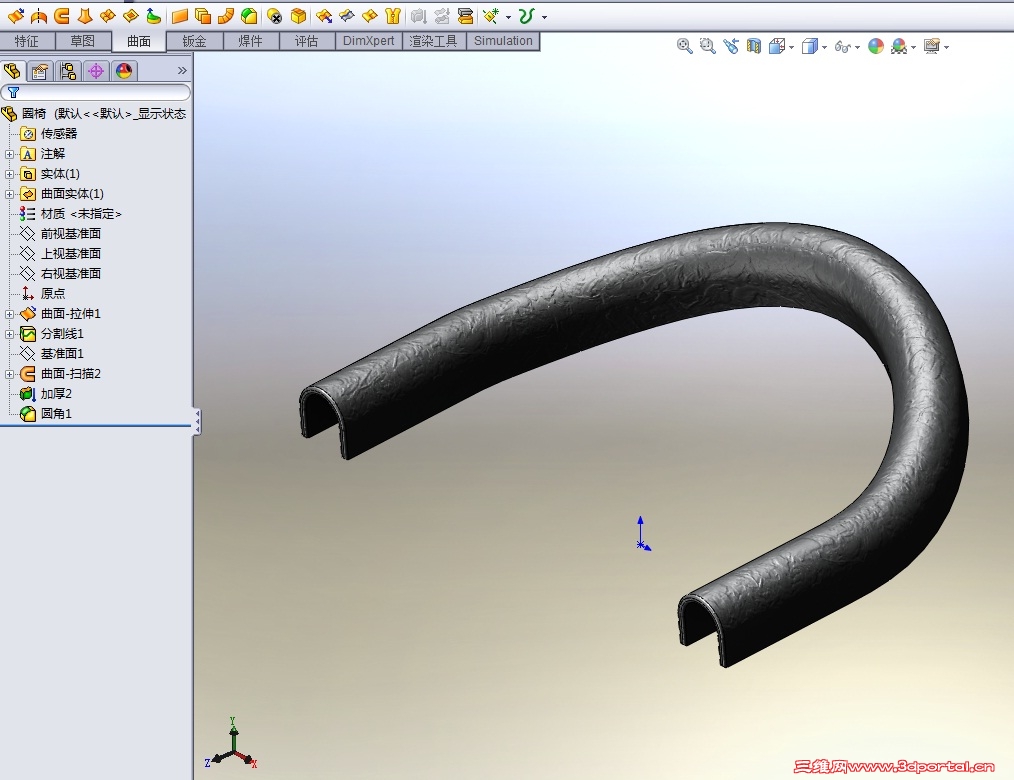The height and width of the screenshot is (780, 1014).
Task: Expand the 曲面实体(1) folder node
Action: point(9,194)
